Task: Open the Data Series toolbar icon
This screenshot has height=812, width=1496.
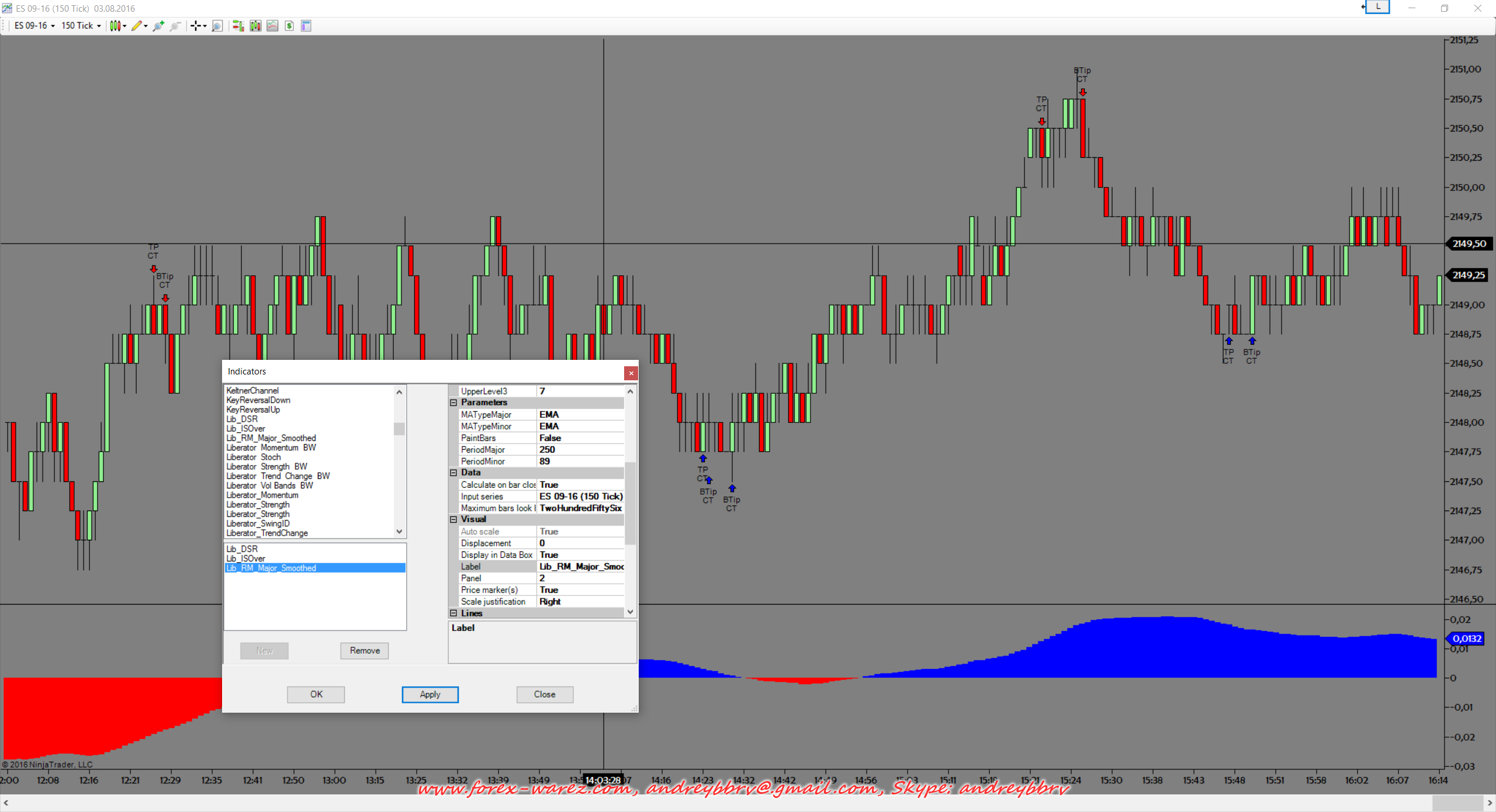Action: [255, 26]
